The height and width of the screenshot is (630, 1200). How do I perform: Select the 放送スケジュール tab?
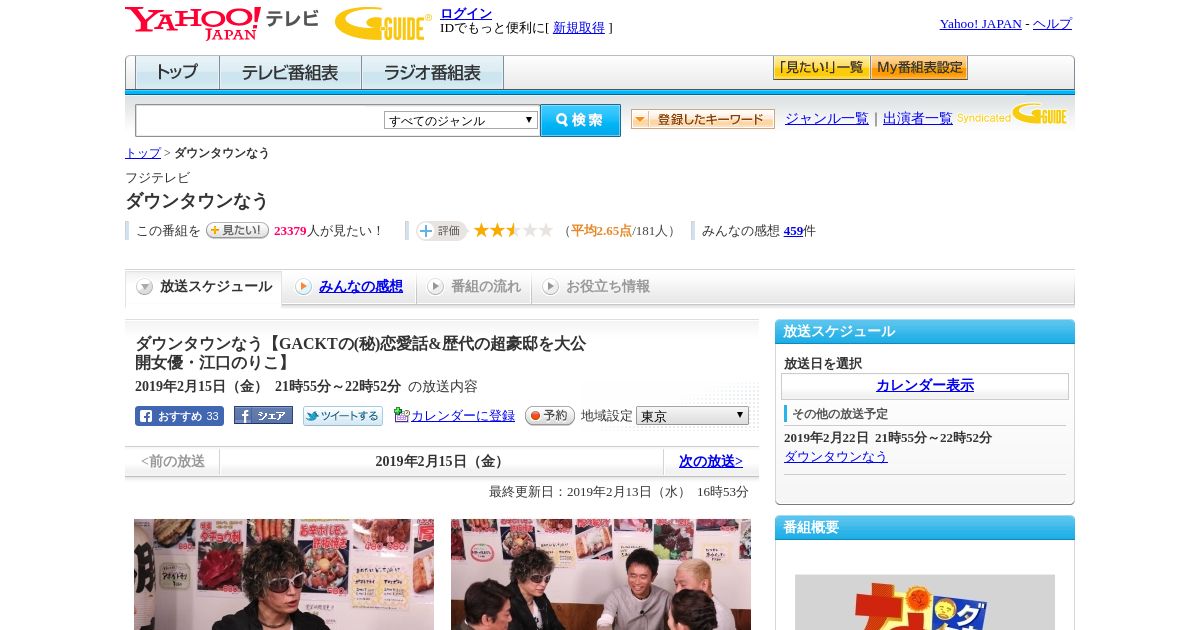click(204, 287)
